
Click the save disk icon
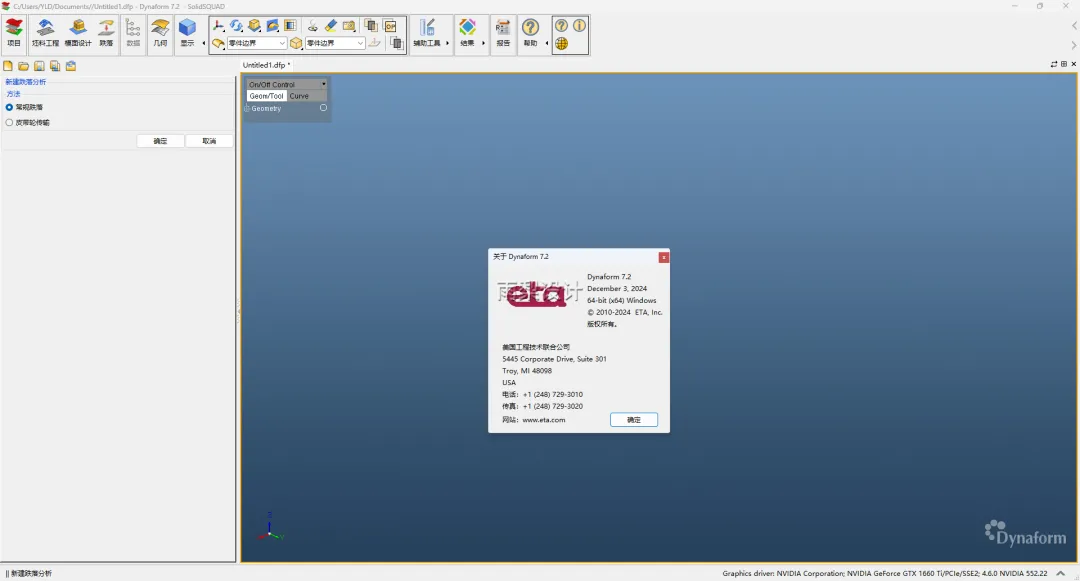(x=39, y=66)
